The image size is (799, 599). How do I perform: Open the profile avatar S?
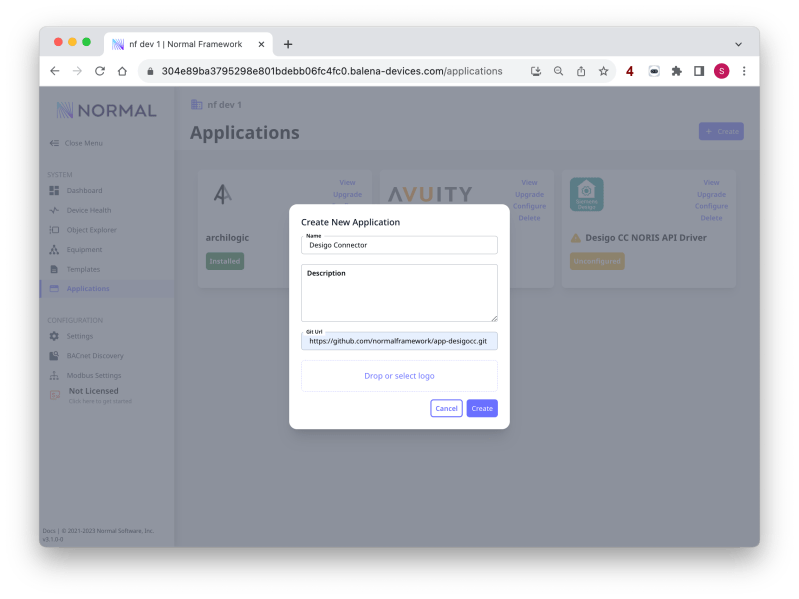722,71
